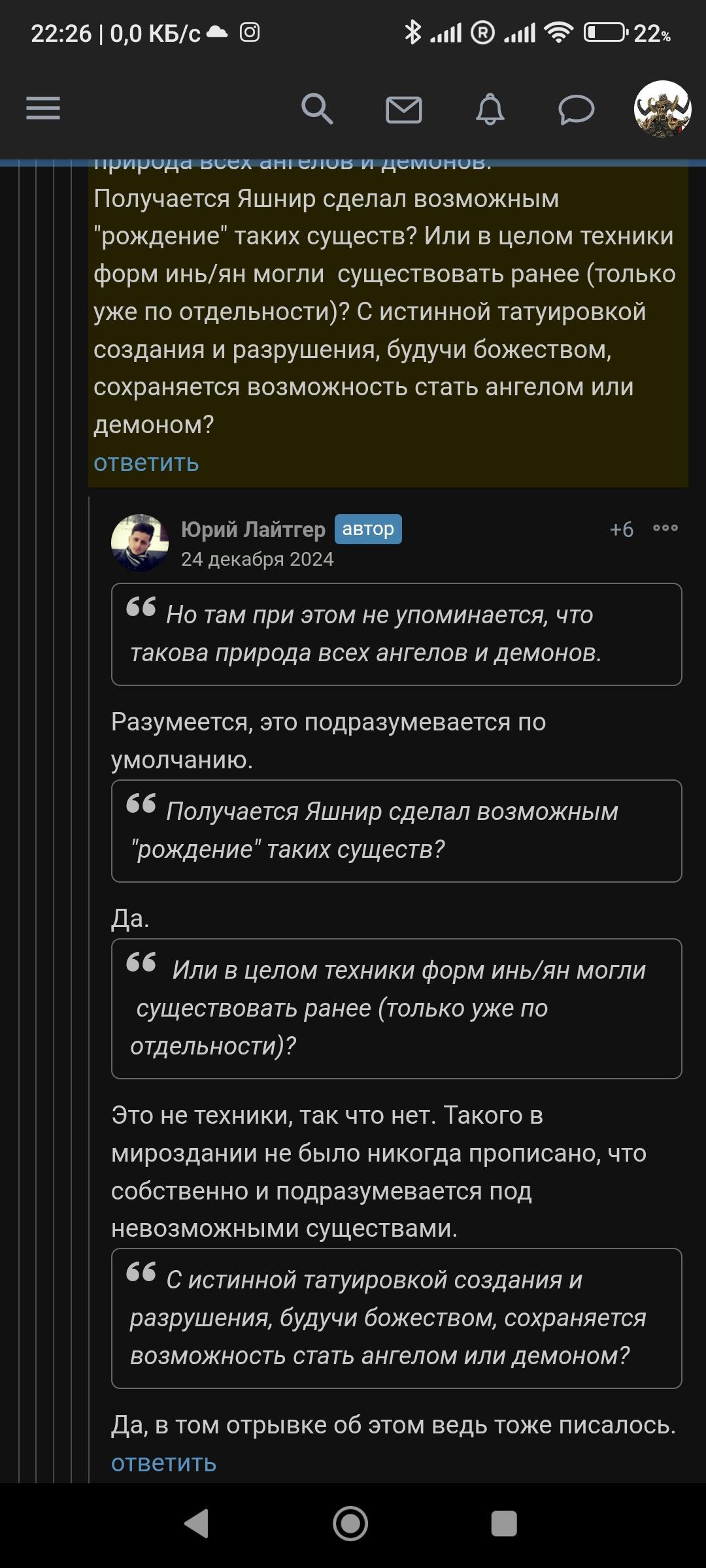This screenshot has width=706, height=1568.
Task: Open the hamburger navigation menu
Action: point(43,108)
